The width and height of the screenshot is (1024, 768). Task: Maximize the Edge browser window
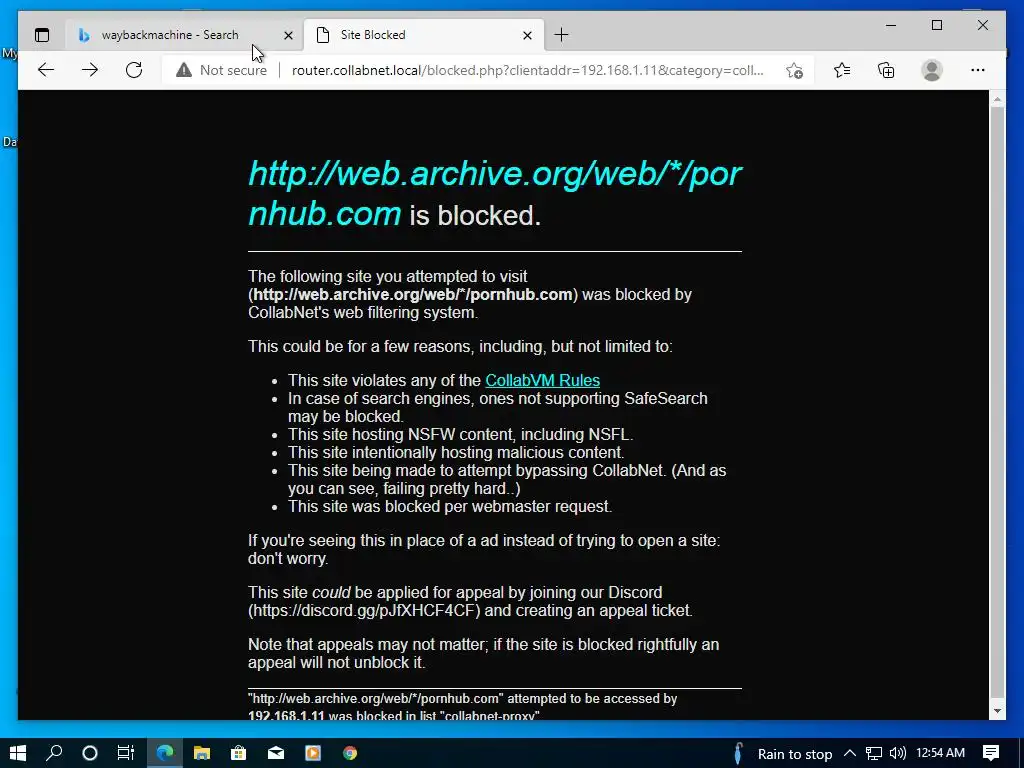(936, 25)
